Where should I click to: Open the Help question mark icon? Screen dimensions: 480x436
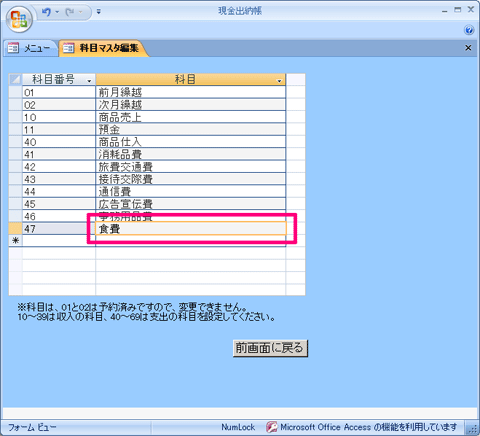pos(469,30)
